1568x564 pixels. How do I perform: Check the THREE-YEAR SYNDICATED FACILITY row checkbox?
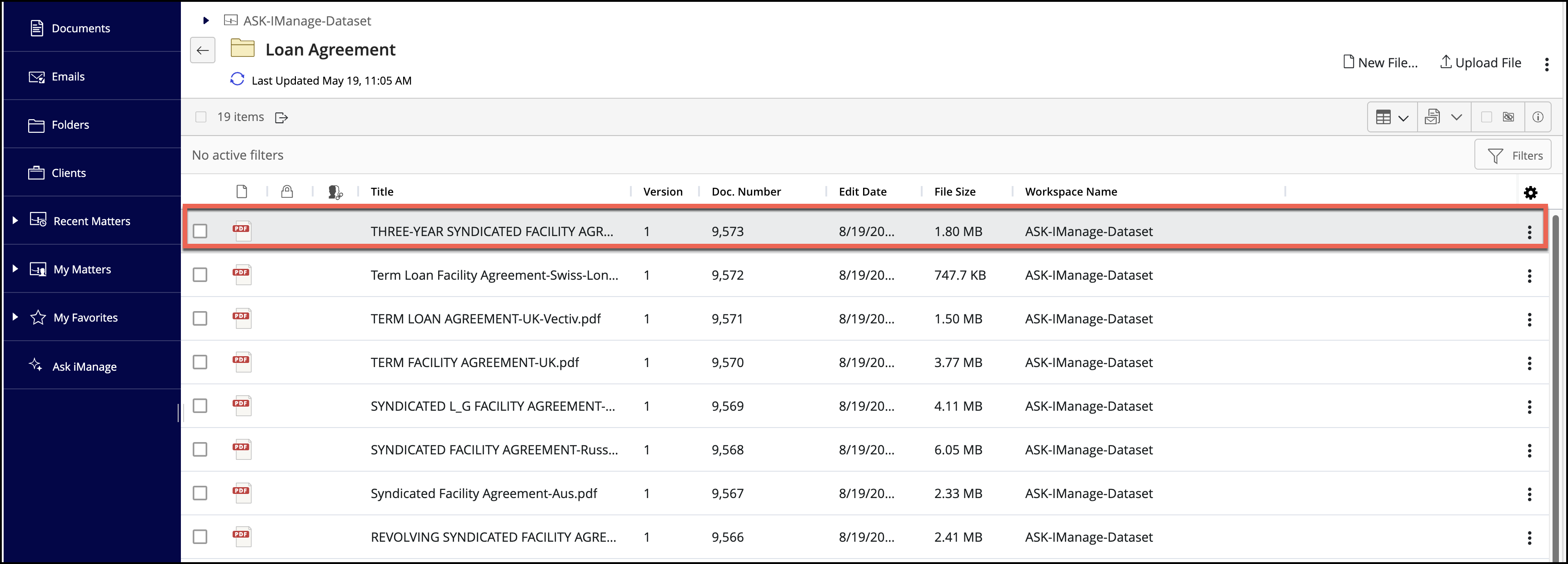200,232
